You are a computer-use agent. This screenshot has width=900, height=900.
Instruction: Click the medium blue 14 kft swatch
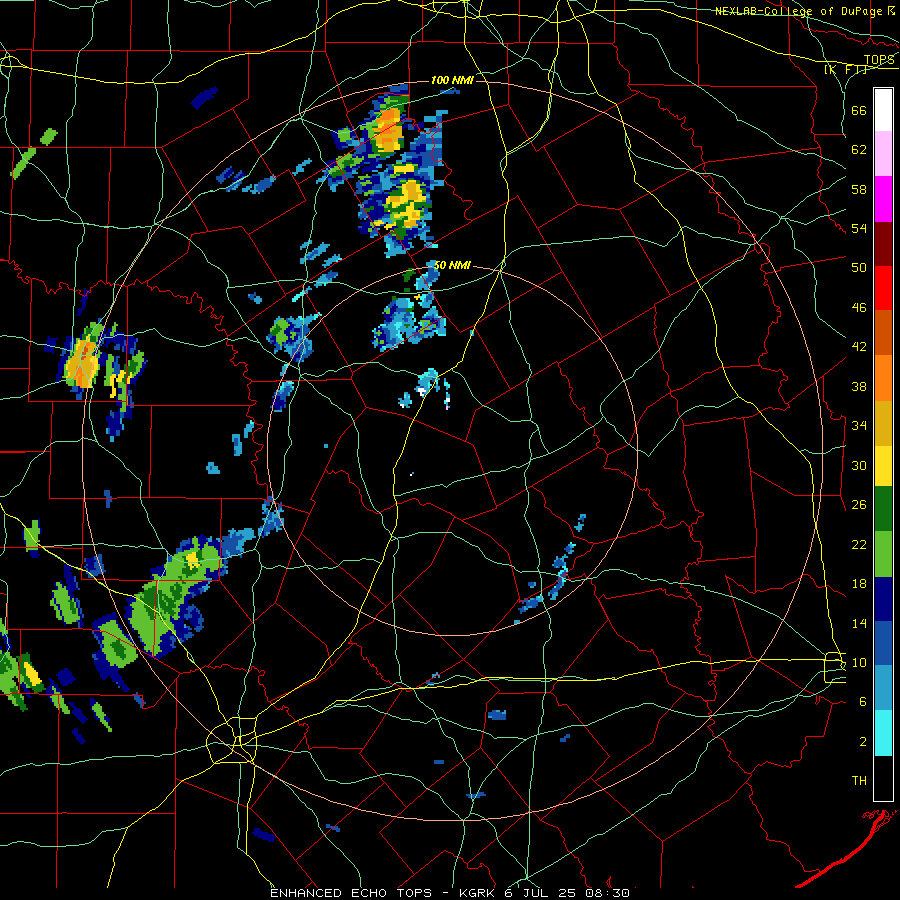(x=883, y=643)
